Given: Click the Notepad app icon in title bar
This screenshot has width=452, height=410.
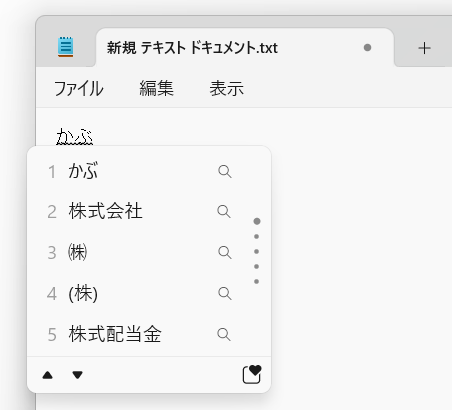Looking at the screenshot, I should tap(65, 47).
